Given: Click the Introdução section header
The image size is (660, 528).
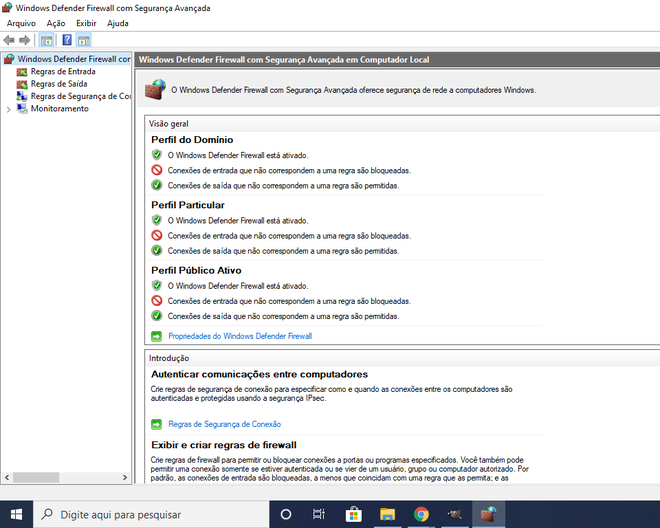Looking at the screenshot, I should pyautogui.click(x=169, y=358).
